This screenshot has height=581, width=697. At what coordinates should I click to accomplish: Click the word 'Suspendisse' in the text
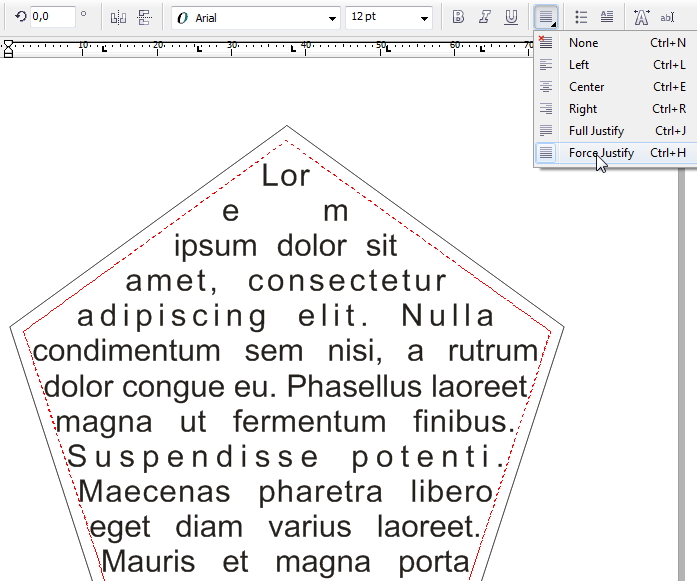(193, 457)
